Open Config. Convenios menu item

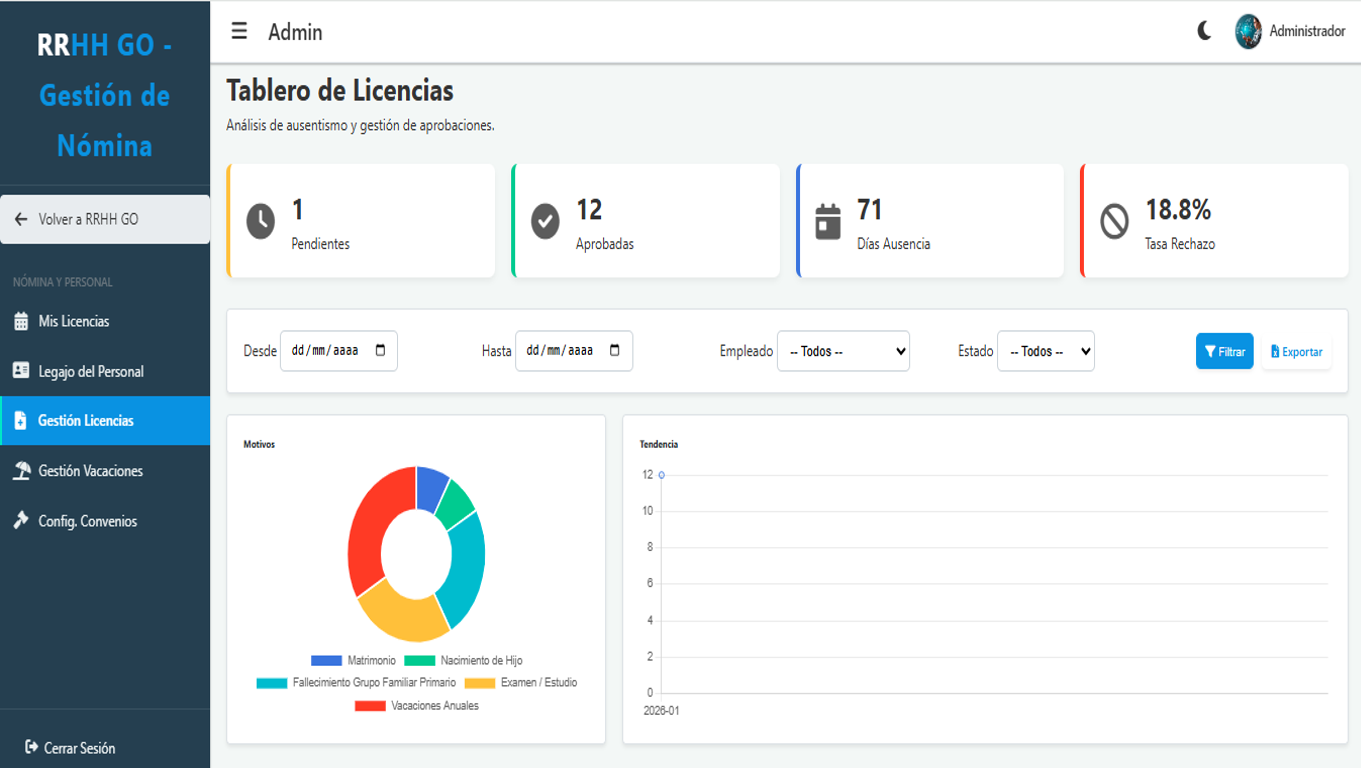(87, 521)
